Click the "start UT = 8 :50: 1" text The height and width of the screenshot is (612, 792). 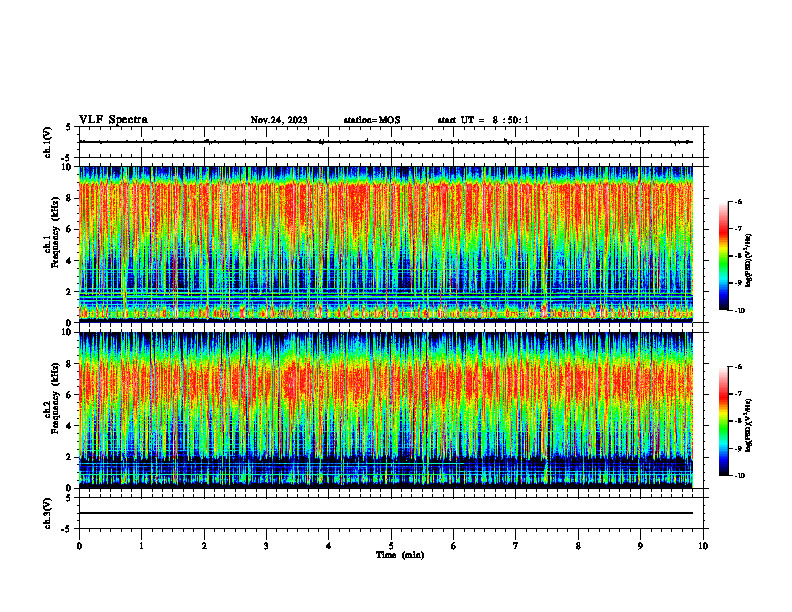click(x=483, y=120)
